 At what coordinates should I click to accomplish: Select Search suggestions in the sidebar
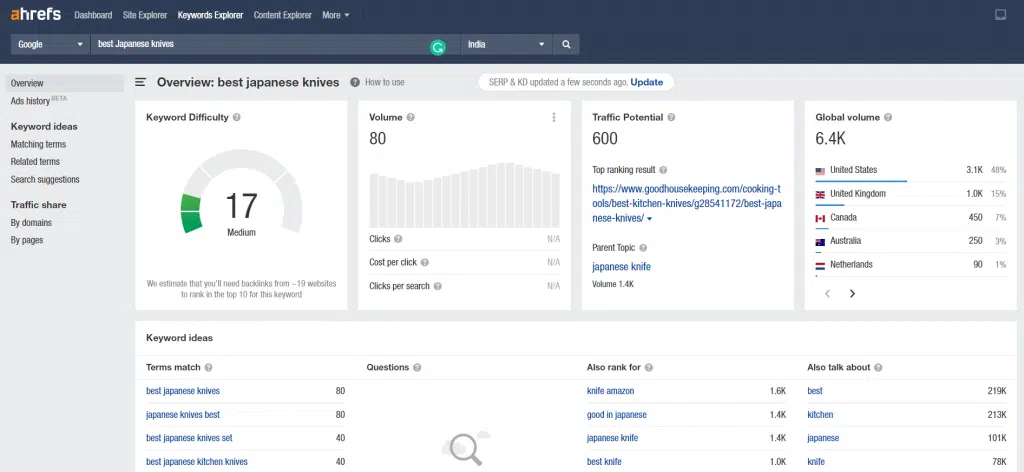(x=45, y=180)
